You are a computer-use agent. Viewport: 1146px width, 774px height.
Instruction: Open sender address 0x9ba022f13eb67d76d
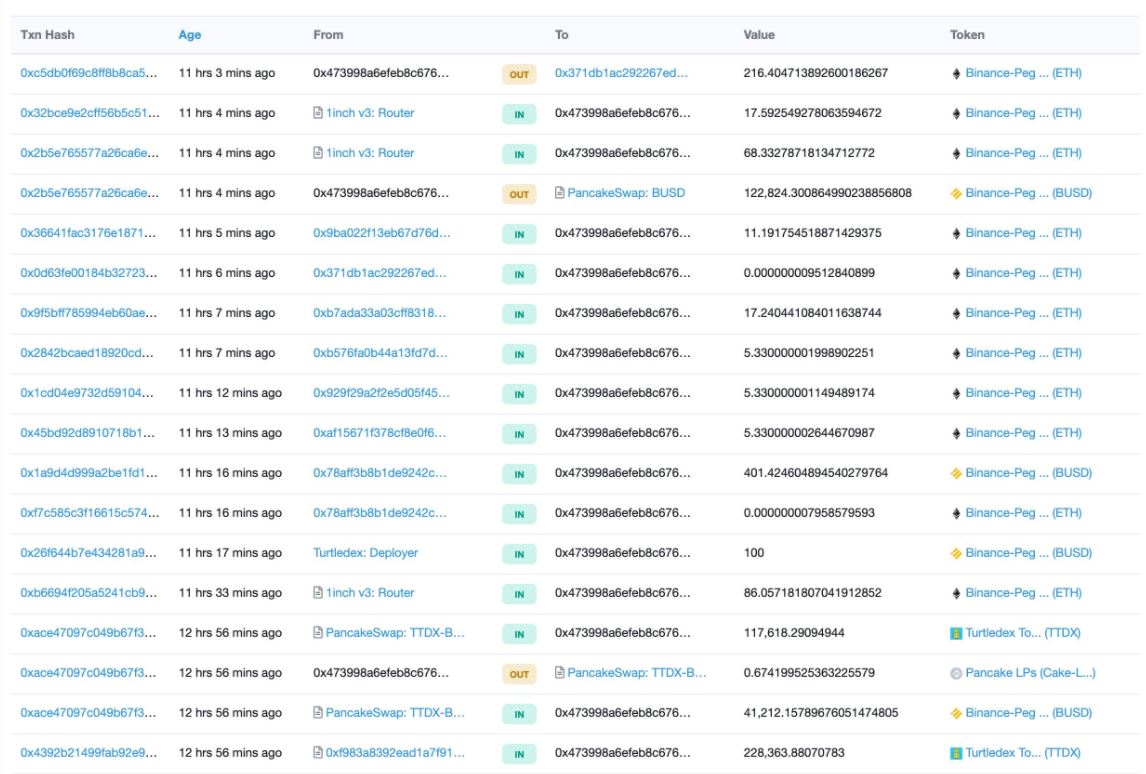382,232
